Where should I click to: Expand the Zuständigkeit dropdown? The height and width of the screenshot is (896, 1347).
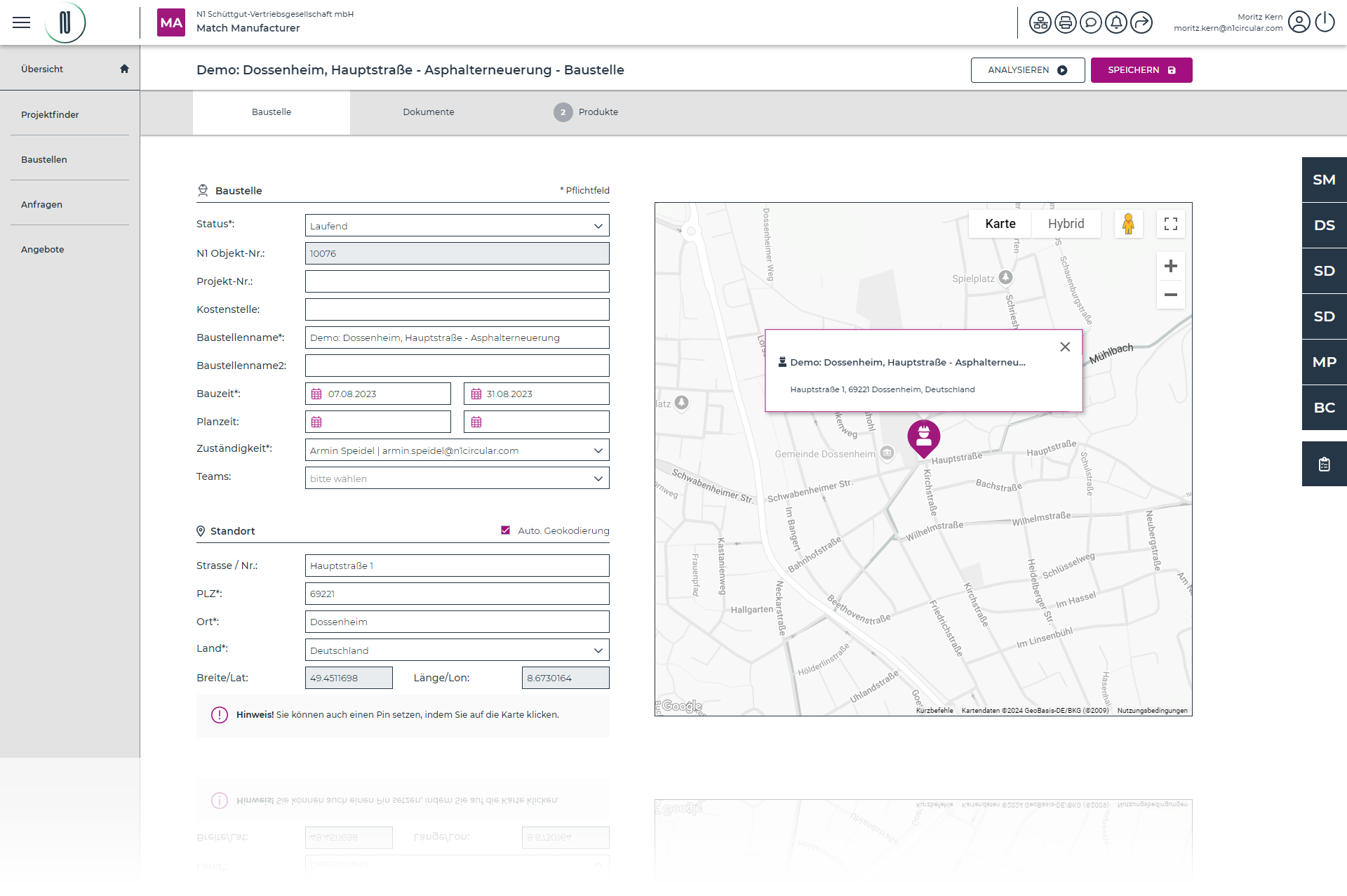[x=457, y=450]
